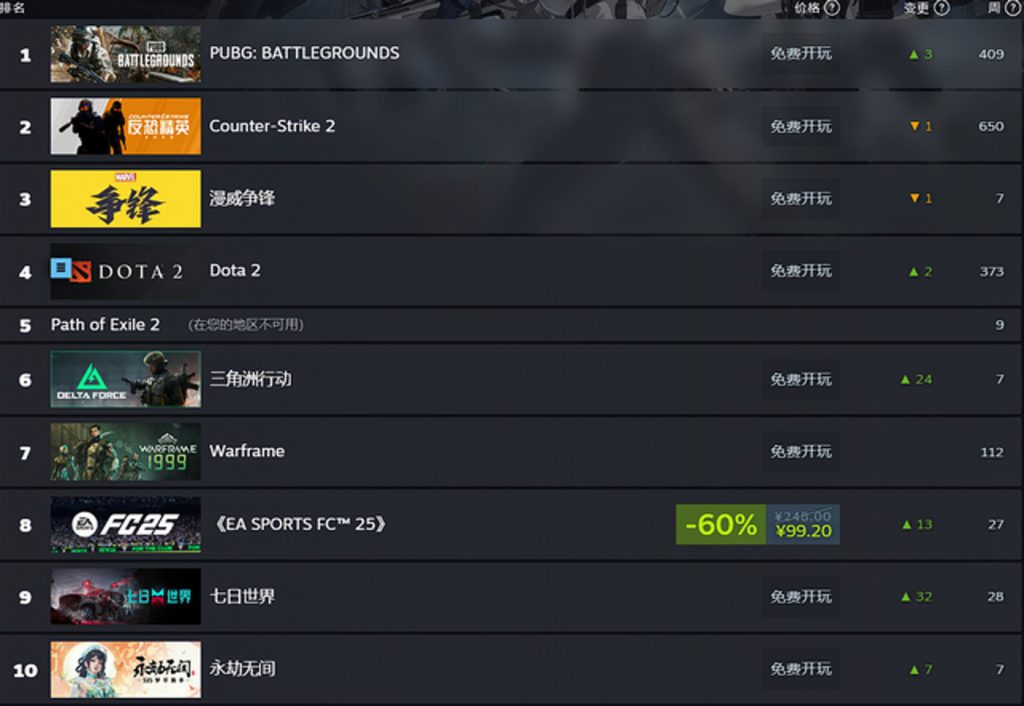
Task: Select the Dota 2 logo image
Action: pos(125,271)
